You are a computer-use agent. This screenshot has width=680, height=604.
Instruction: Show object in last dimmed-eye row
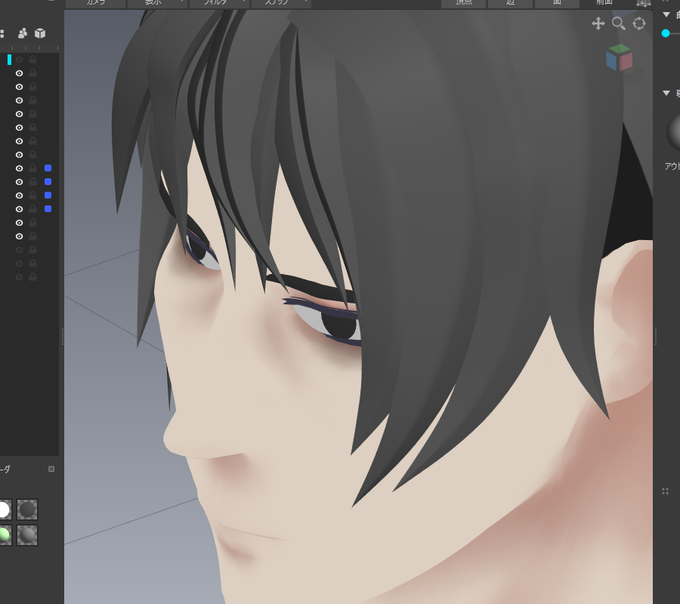tap(19, 277)
